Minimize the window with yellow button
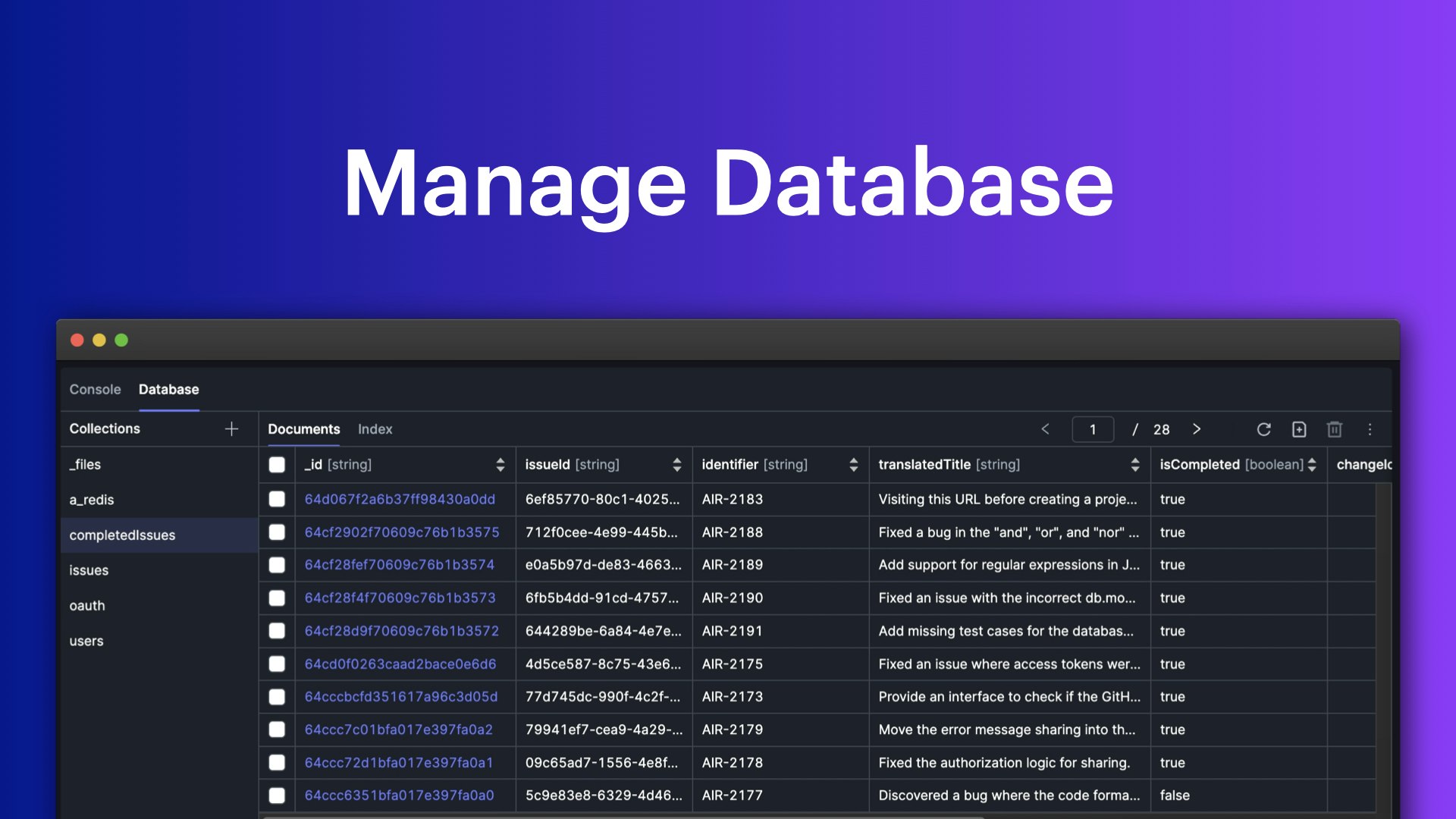1456x819 pixels. (99, 340)
